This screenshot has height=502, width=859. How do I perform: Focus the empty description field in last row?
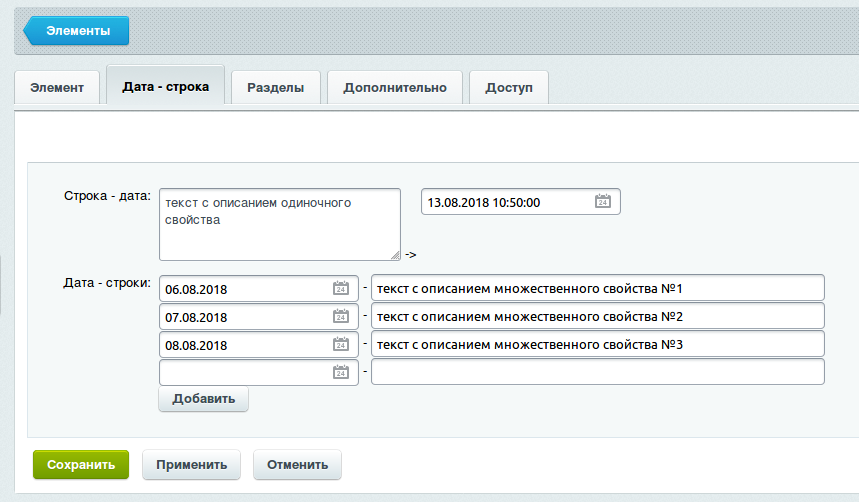(x=597, y=372)
